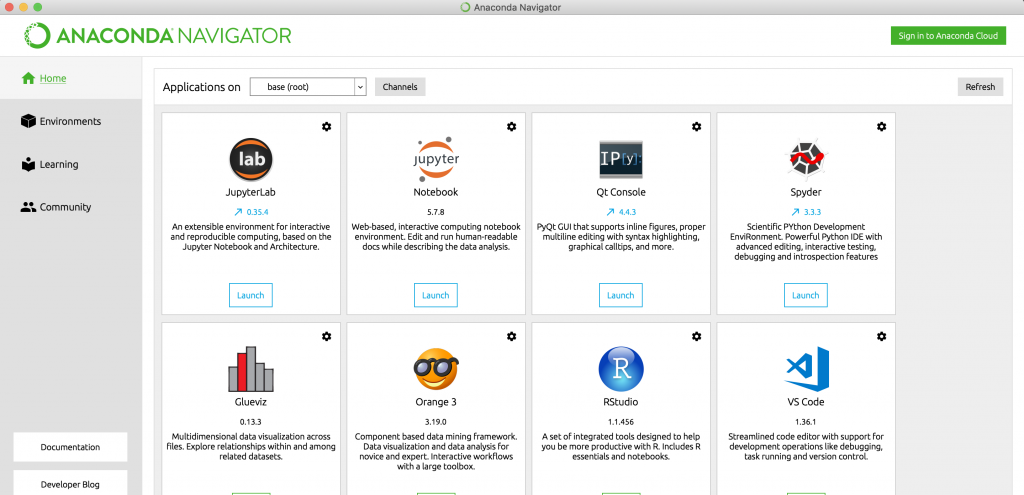Screen dimensions: 1024x495
Task: Launch JupyterLab
Action: pos(251,295)
